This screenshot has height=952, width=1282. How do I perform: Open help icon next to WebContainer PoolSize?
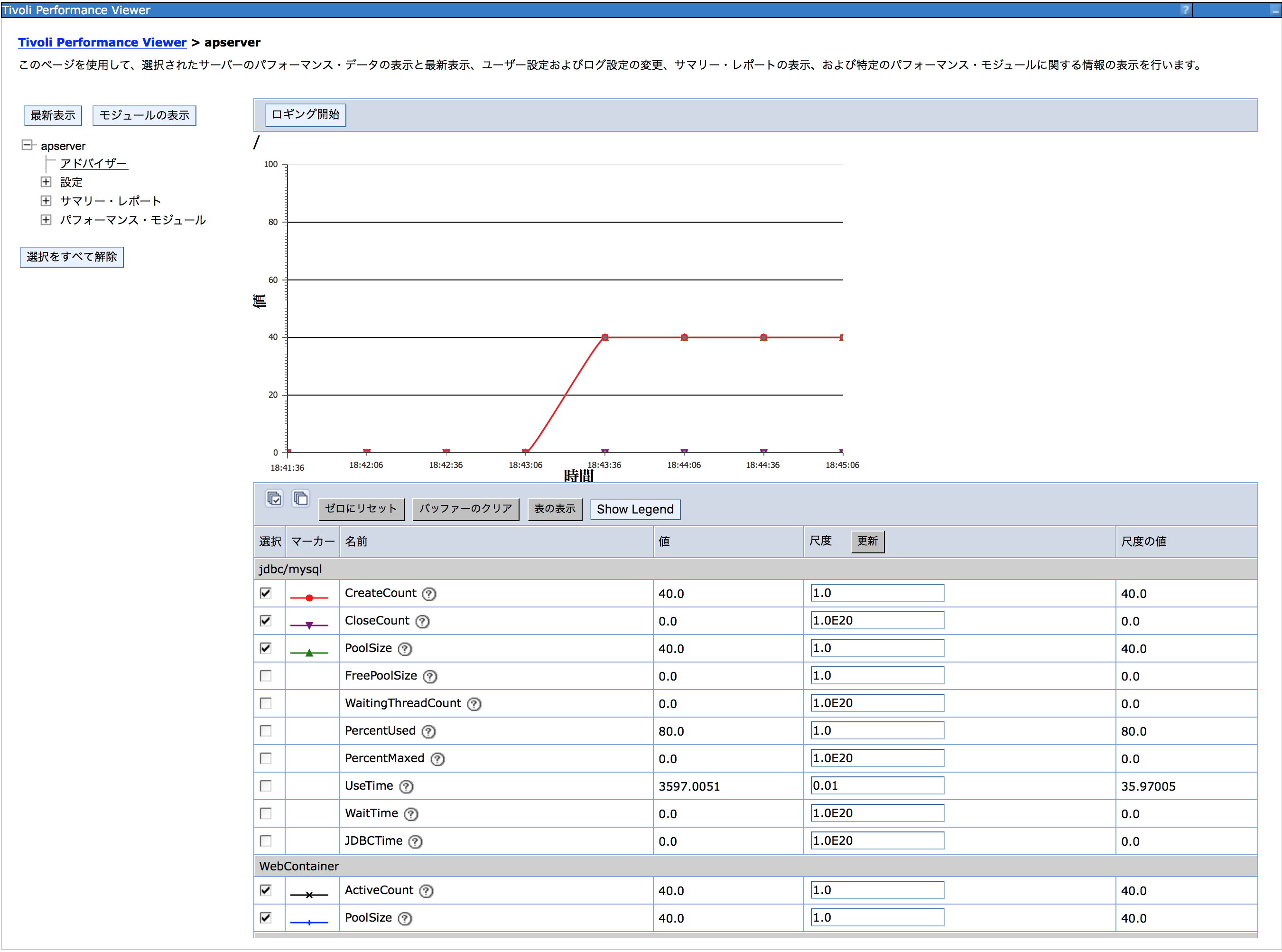405,919
